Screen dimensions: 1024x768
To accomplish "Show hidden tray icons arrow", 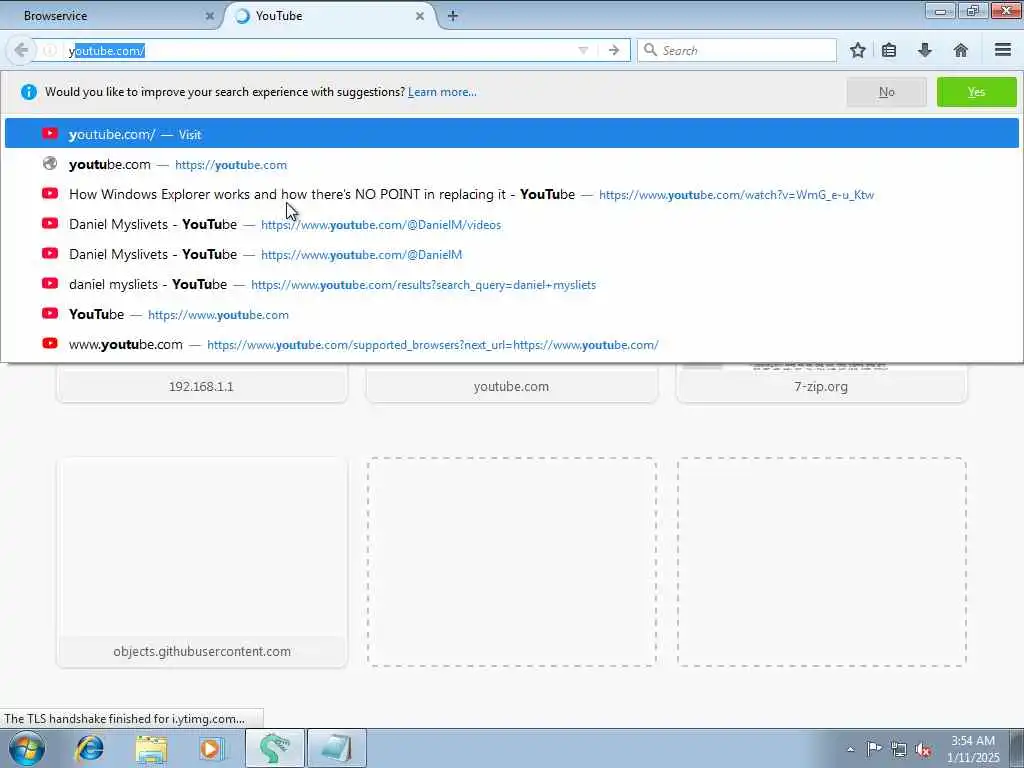I will 850,749.
